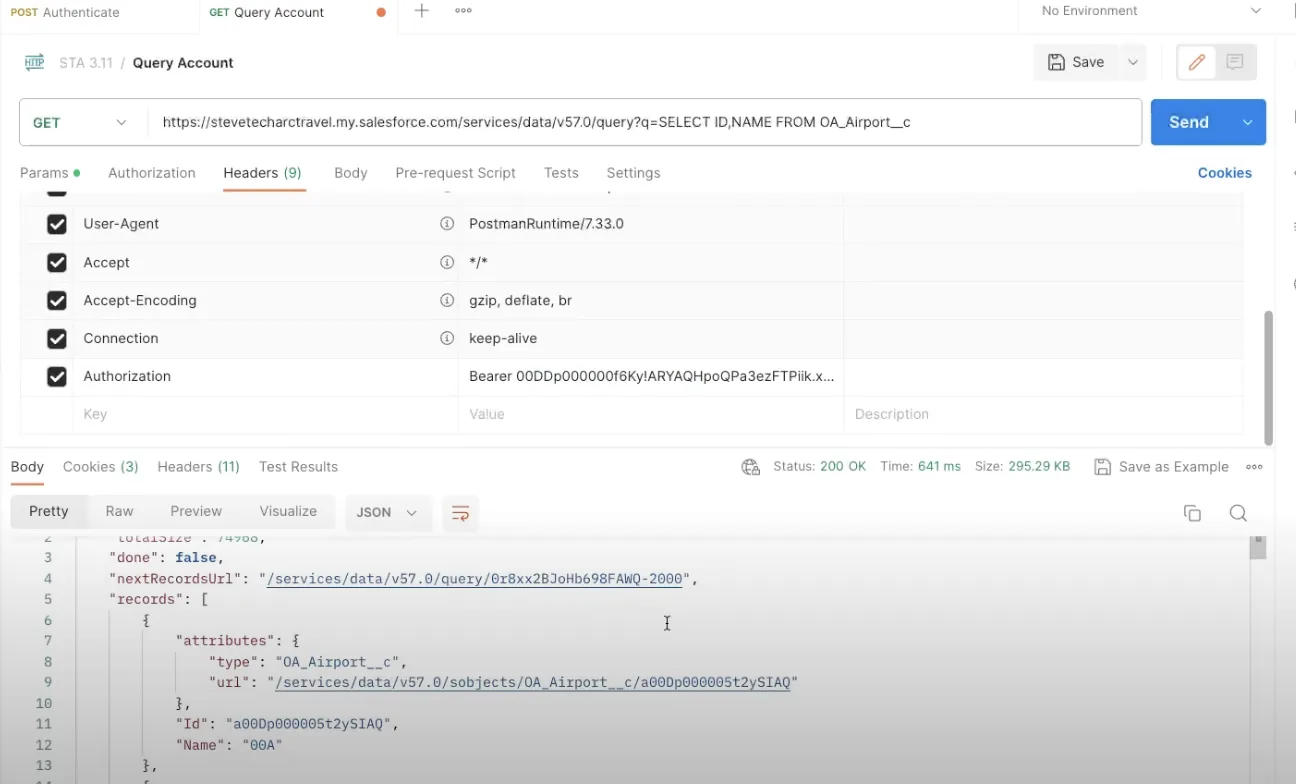Click the globe network icon beside Status
The height and width of the screenshot is (784, 1296).
(750, 467)
